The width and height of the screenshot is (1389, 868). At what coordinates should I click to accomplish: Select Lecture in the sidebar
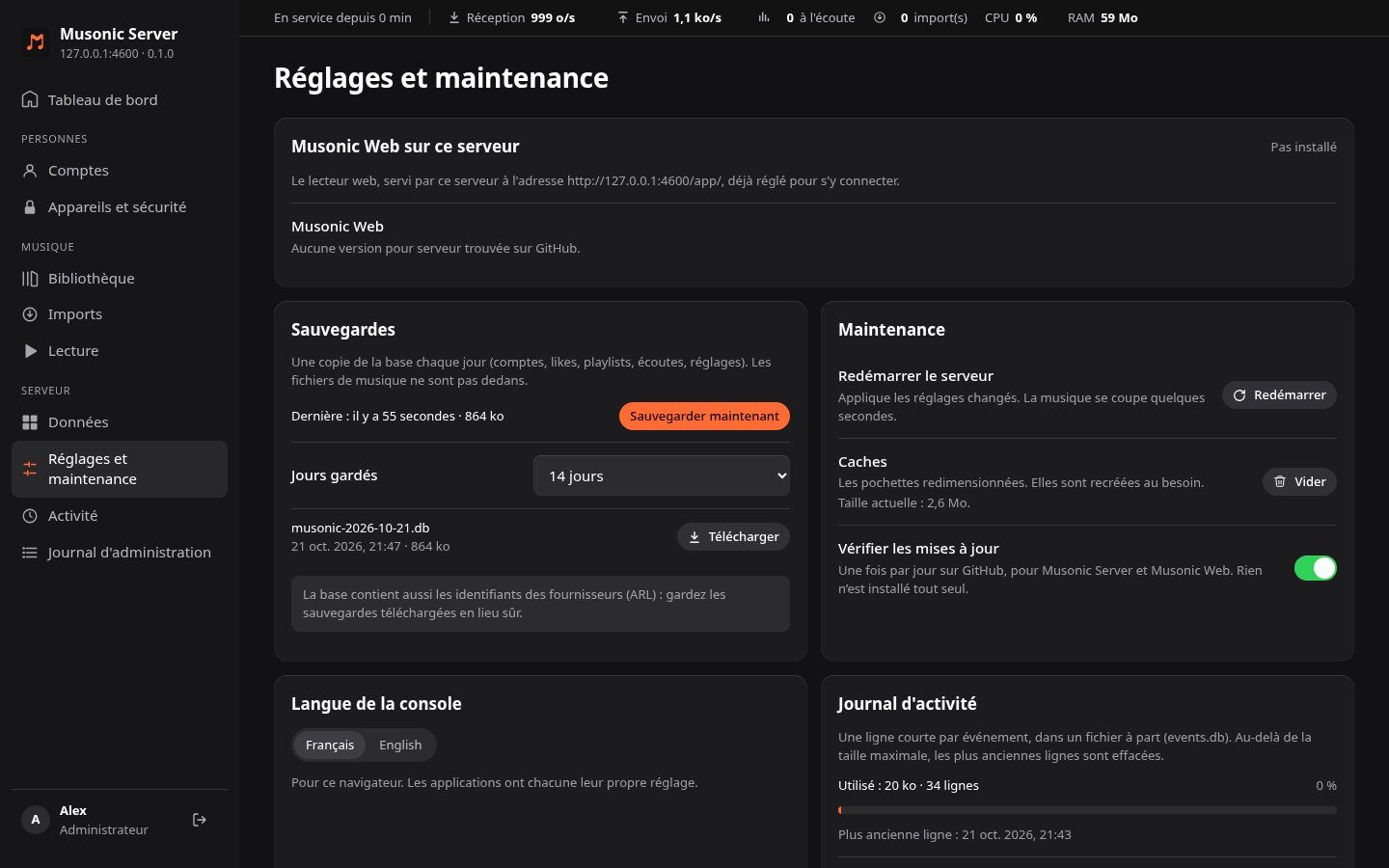120,351
